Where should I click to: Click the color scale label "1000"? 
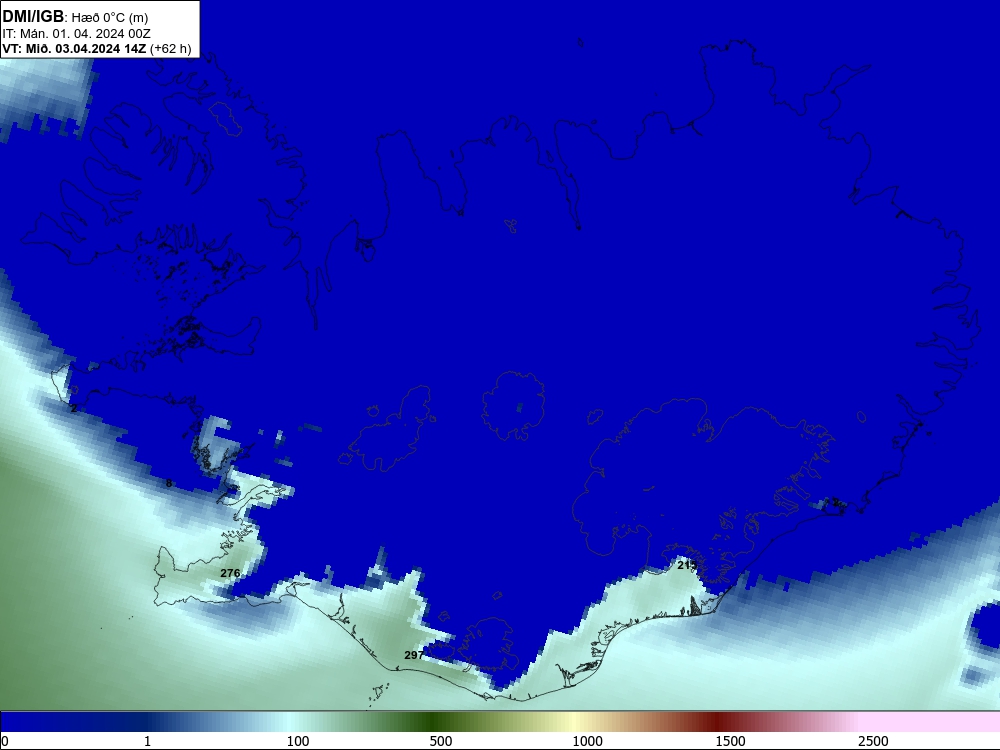point(587,741)
